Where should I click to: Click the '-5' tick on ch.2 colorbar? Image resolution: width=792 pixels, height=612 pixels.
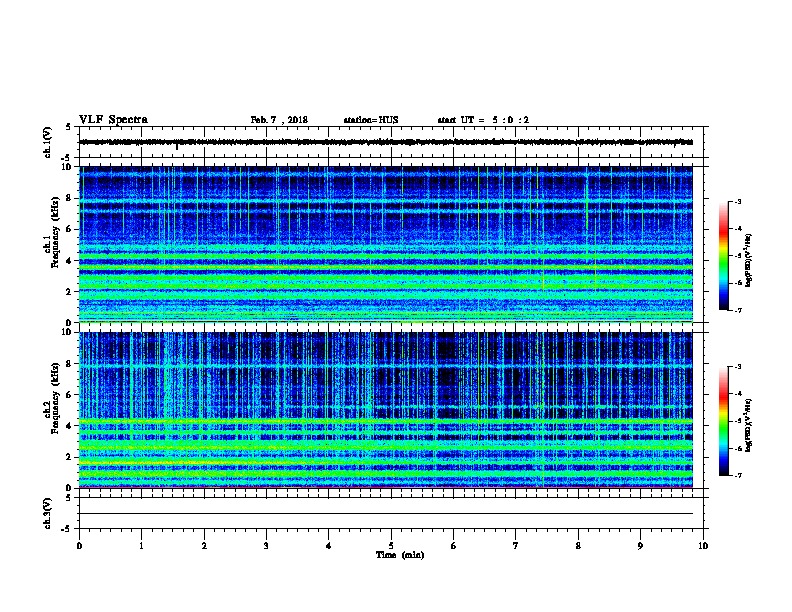click(738, 421)
